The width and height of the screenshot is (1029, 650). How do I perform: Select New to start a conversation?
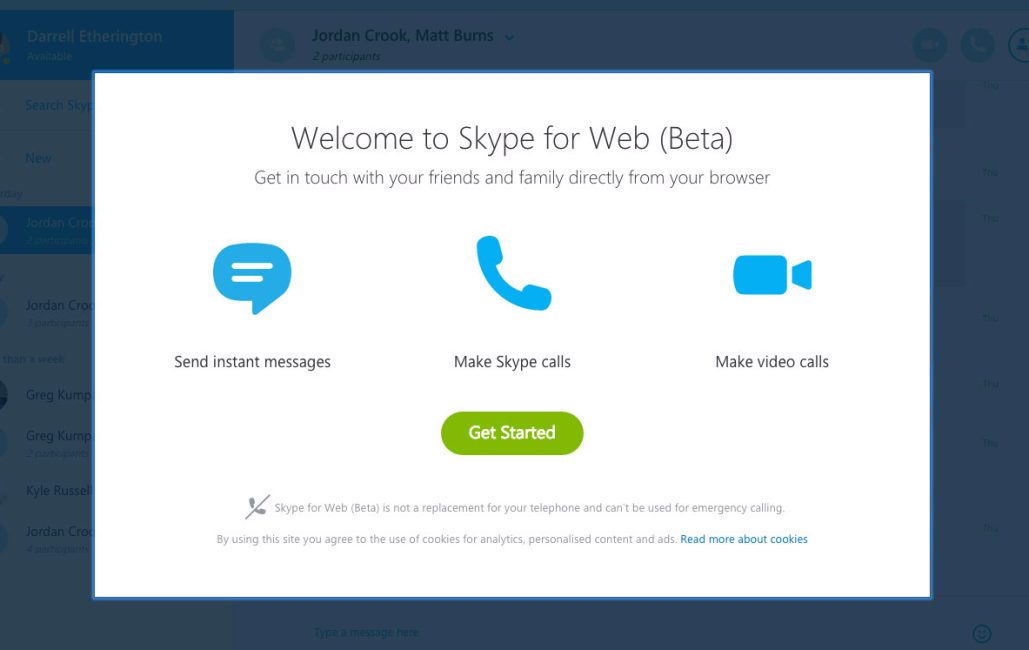[38, 158]
